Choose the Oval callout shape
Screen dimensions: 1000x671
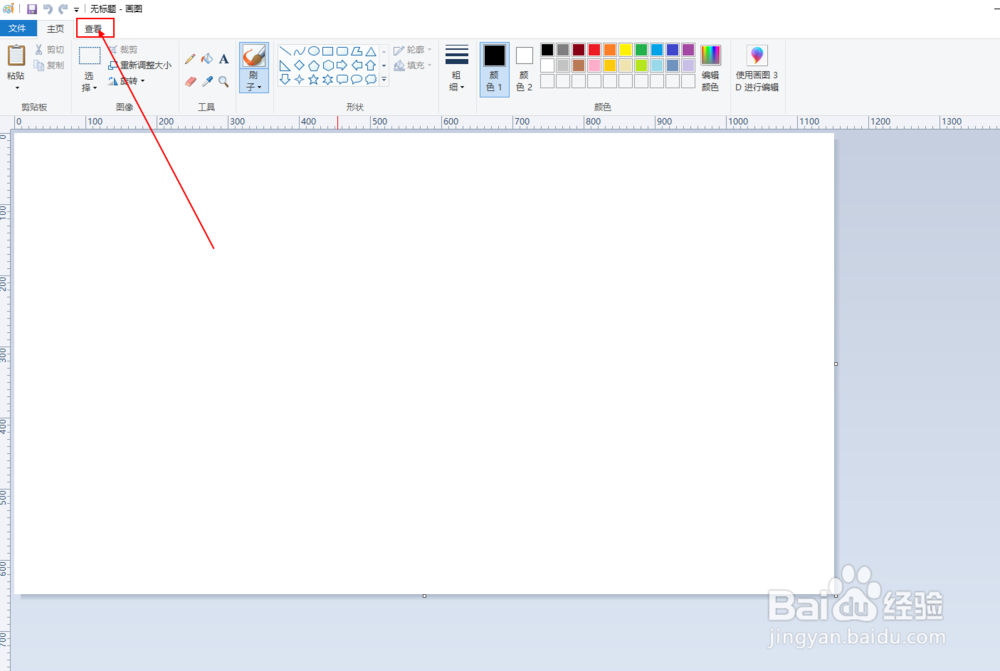pyautogui.click(x=357, y=79)
